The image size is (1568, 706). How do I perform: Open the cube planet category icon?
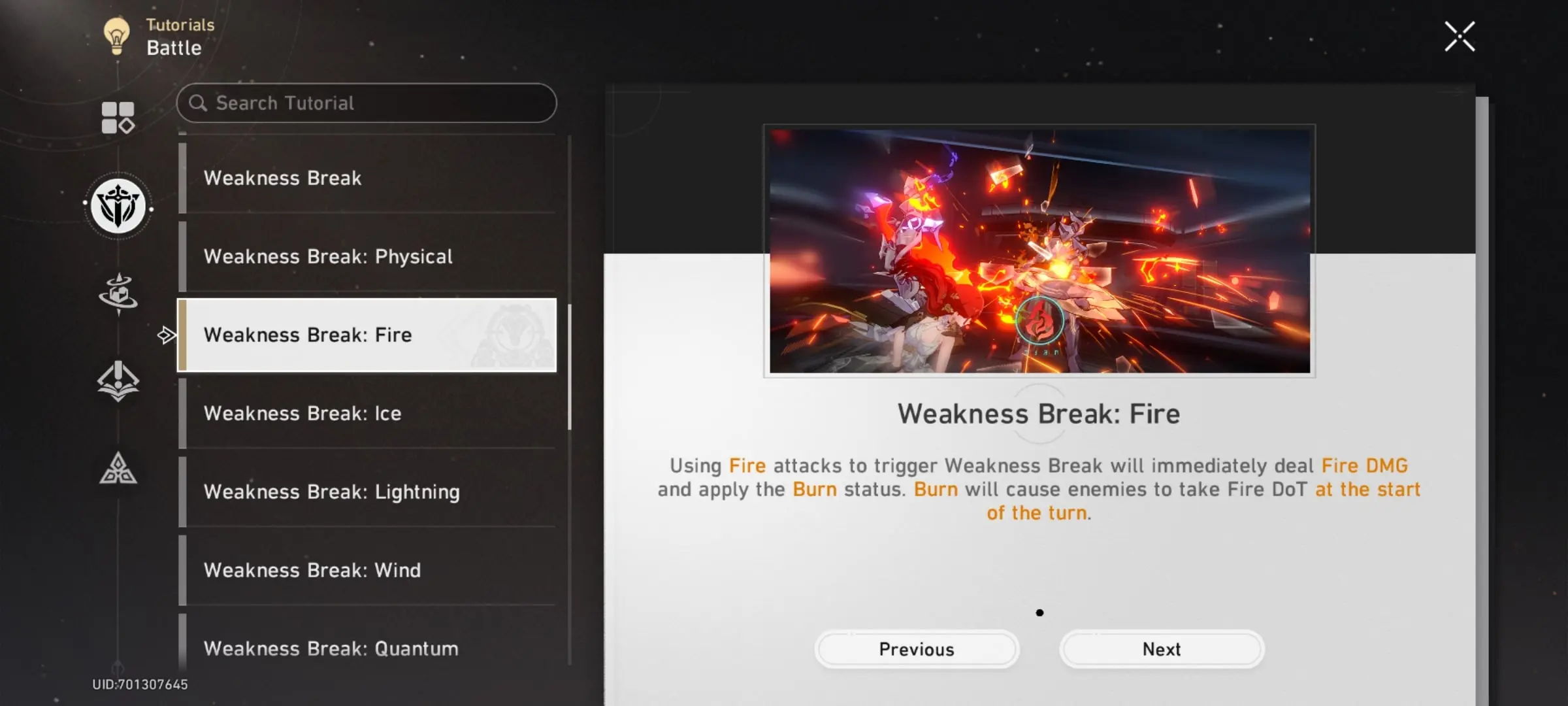(118, 292)
